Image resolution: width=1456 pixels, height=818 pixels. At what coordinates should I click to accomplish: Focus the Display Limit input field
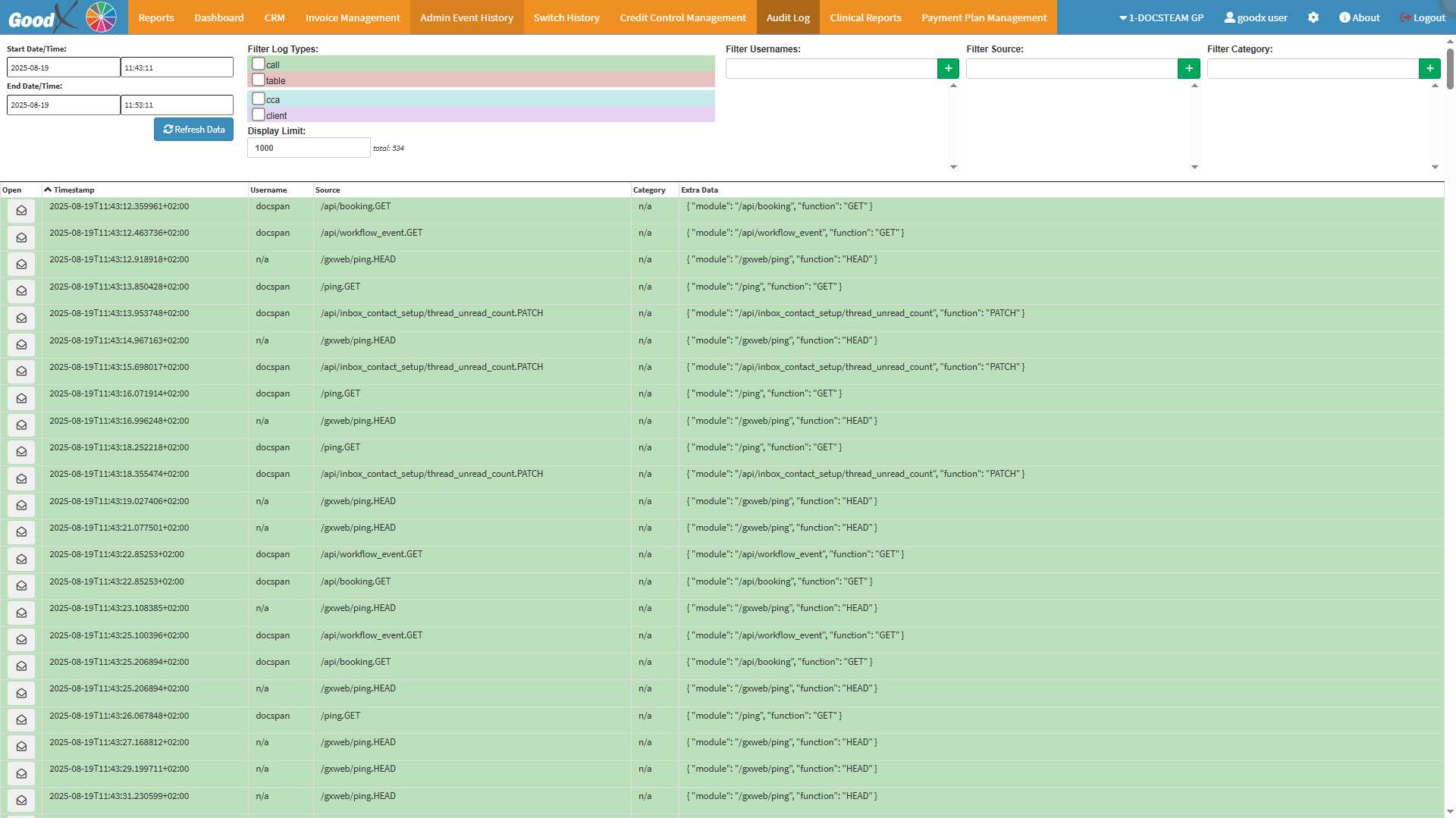point(309,148)
